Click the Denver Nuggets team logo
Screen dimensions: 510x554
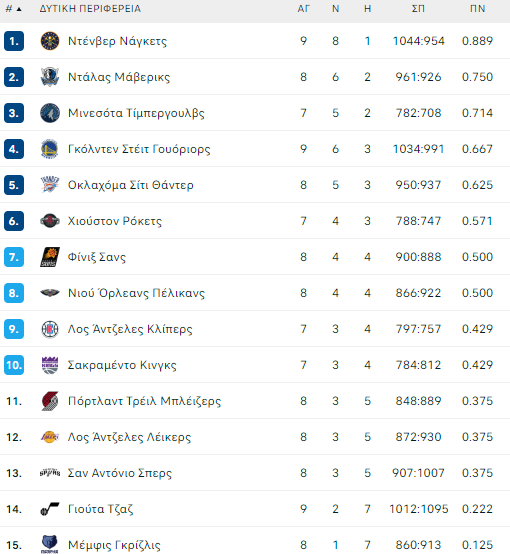(50, 41)
